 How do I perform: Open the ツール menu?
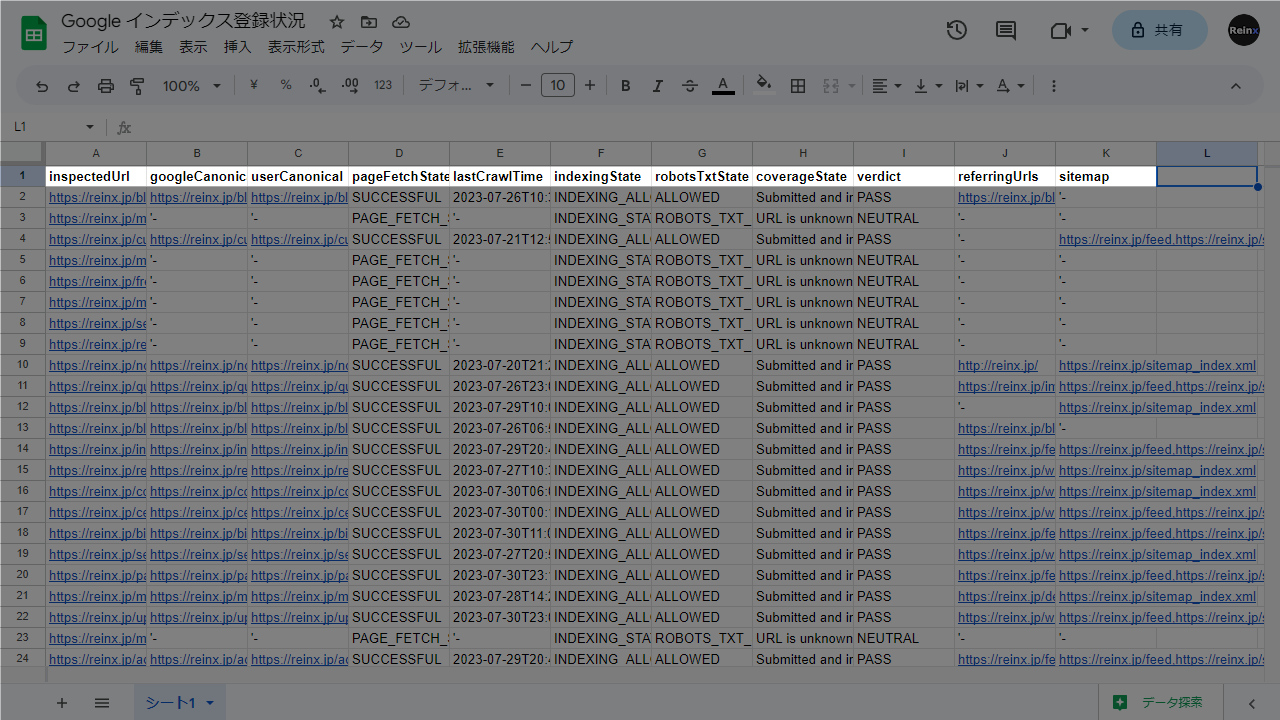(x=421, y=47)
